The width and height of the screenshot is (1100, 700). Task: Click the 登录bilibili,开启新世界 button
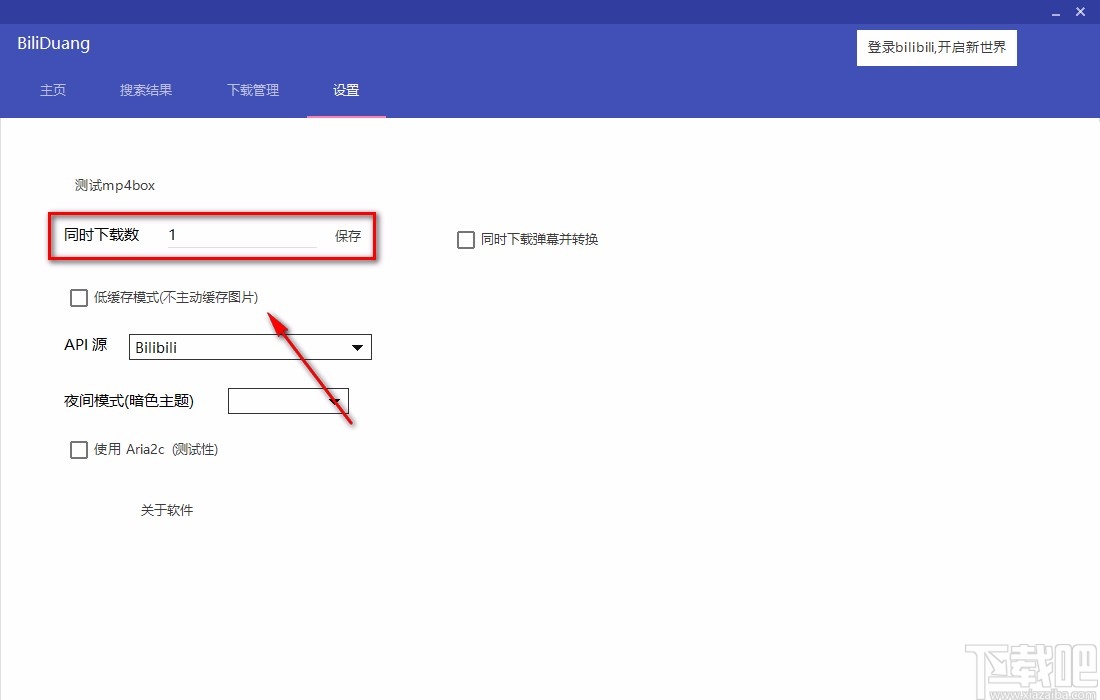pos(936,47)
